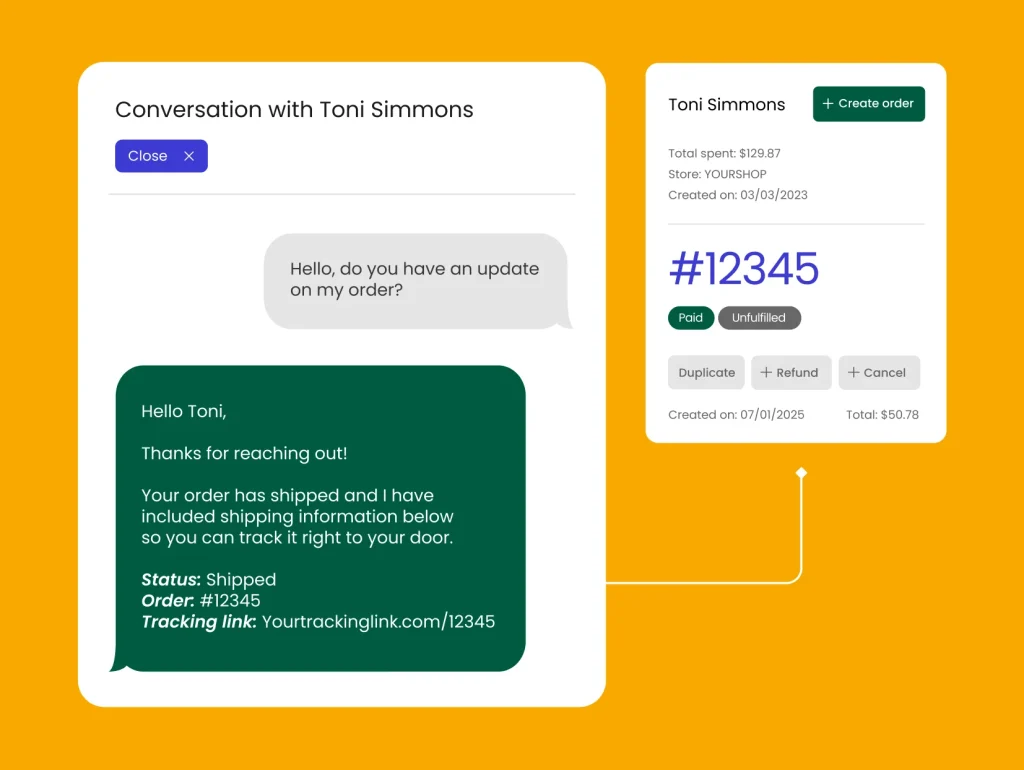Click the plus icon beside Refund
This screenshot has width=1024, height=770.
click(x=766, y=373)
